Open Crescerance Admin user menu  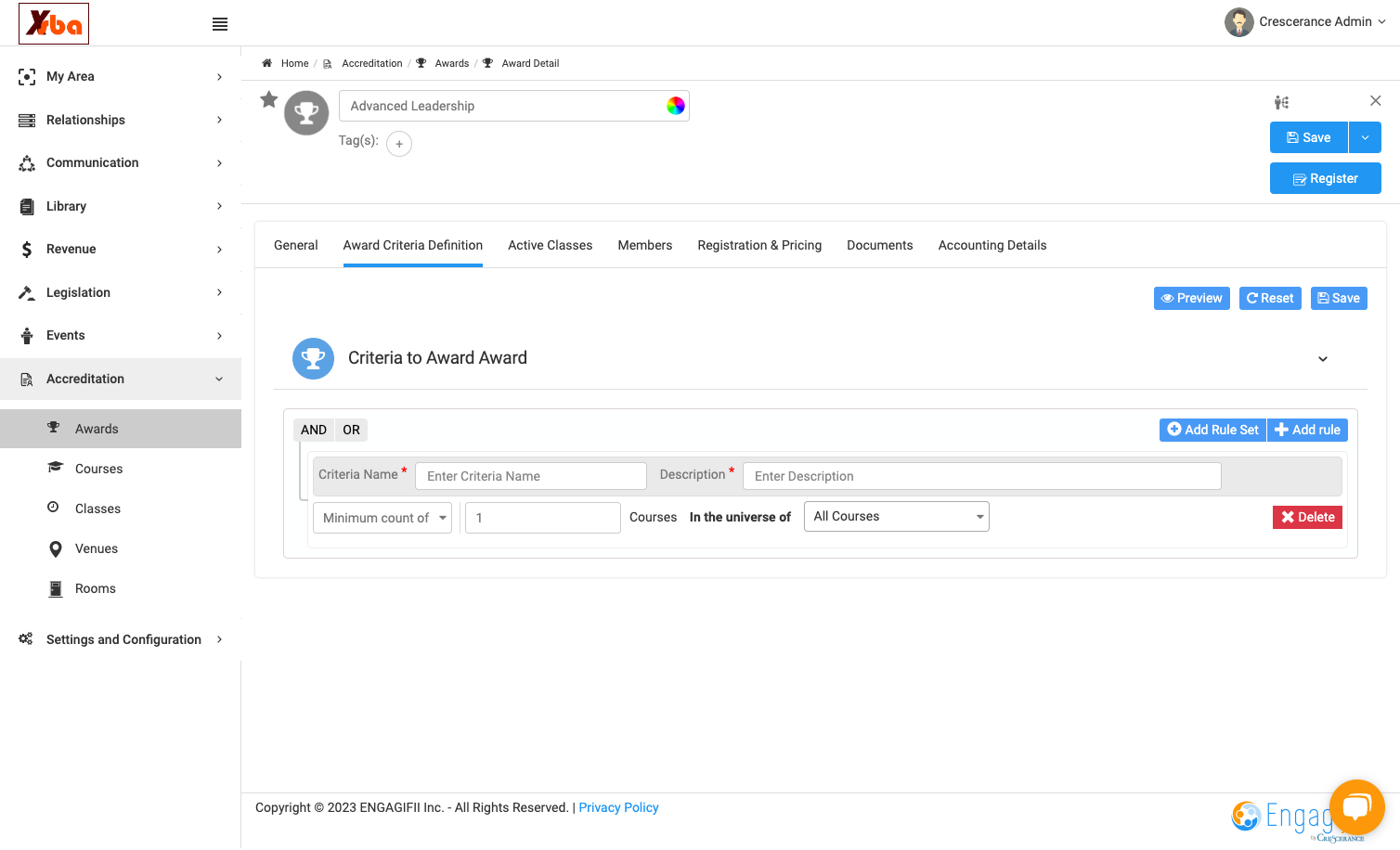coord(1304,21)
